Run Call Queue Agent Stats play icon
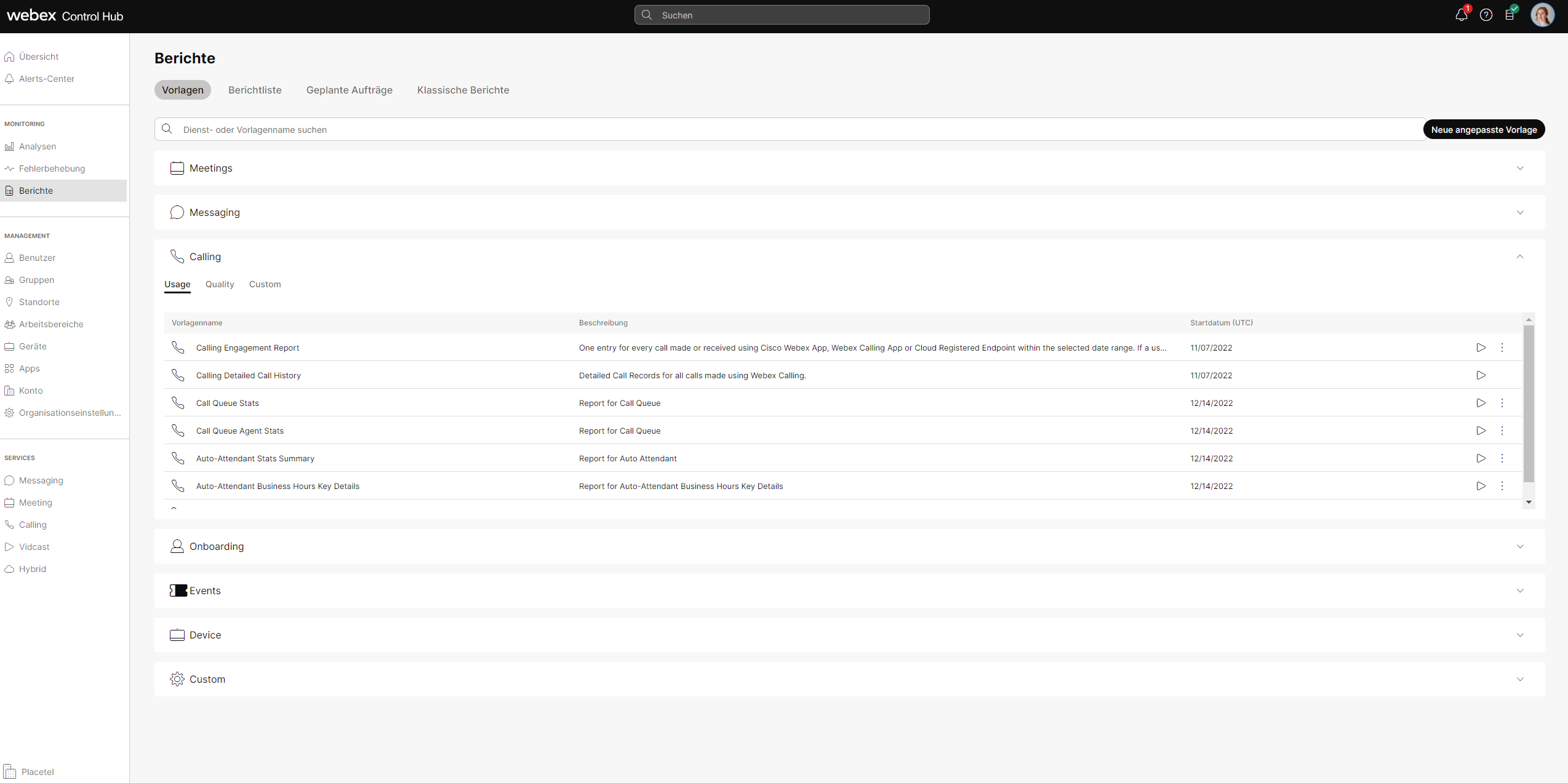Viewport: 1568px width, 783px height. coord(1481,431)
